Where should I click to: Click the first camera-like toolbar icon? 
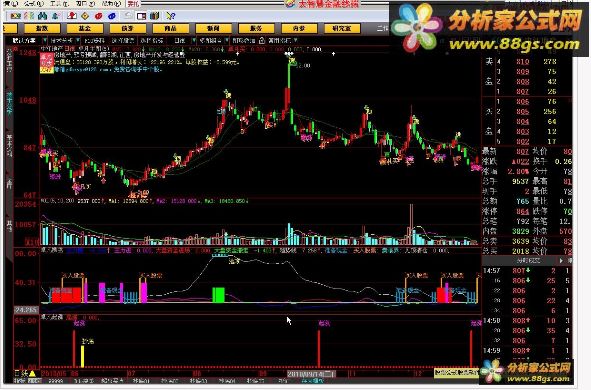point(16,16)
